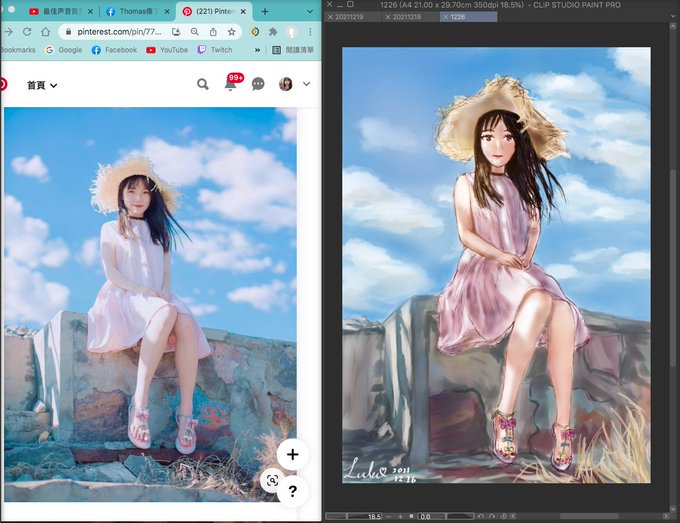Expand the Pinterest account menu arrow

pyautogui.click(x=307, y=84)
